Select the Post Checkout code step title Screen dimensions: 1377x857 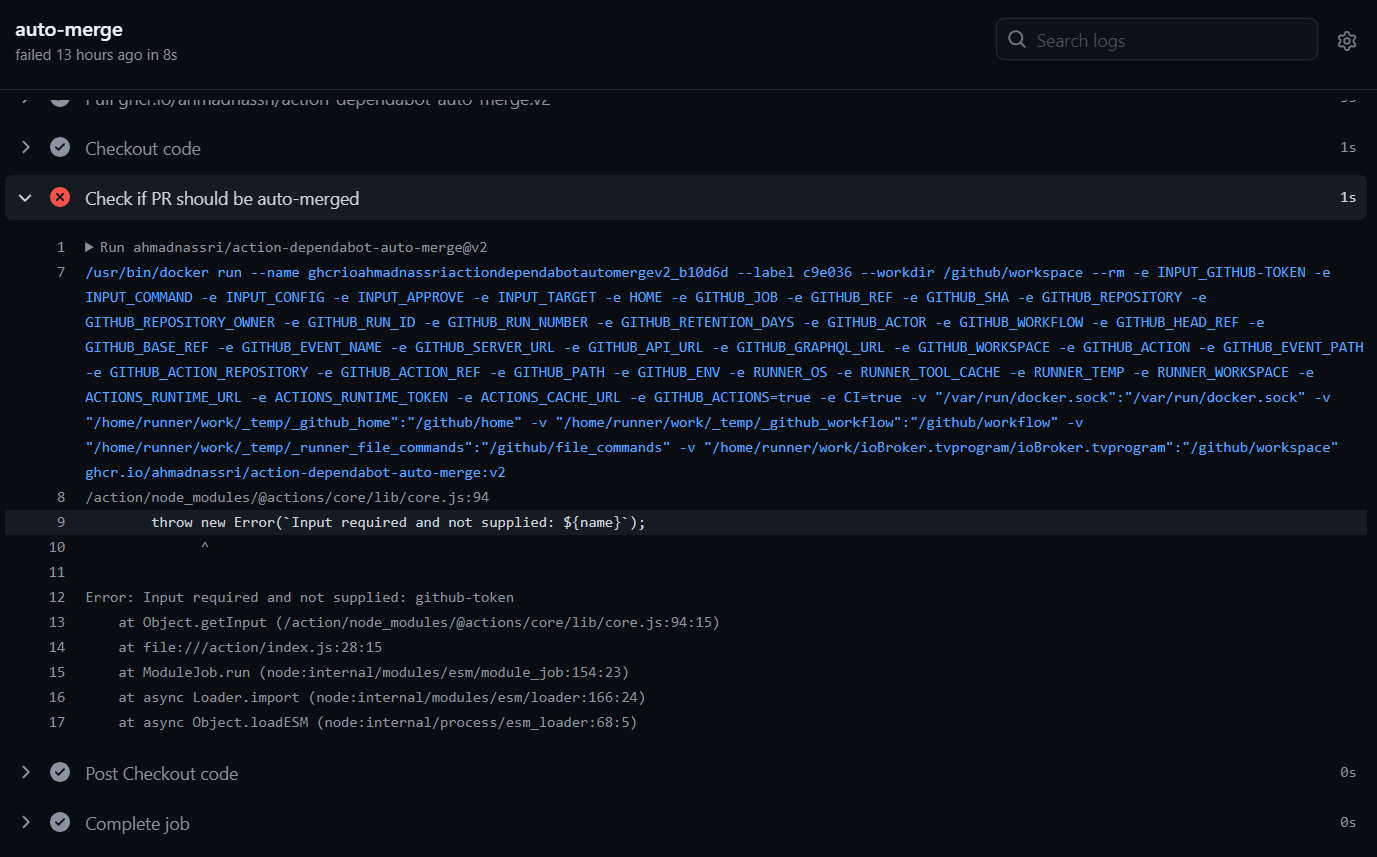coord(161,773)
